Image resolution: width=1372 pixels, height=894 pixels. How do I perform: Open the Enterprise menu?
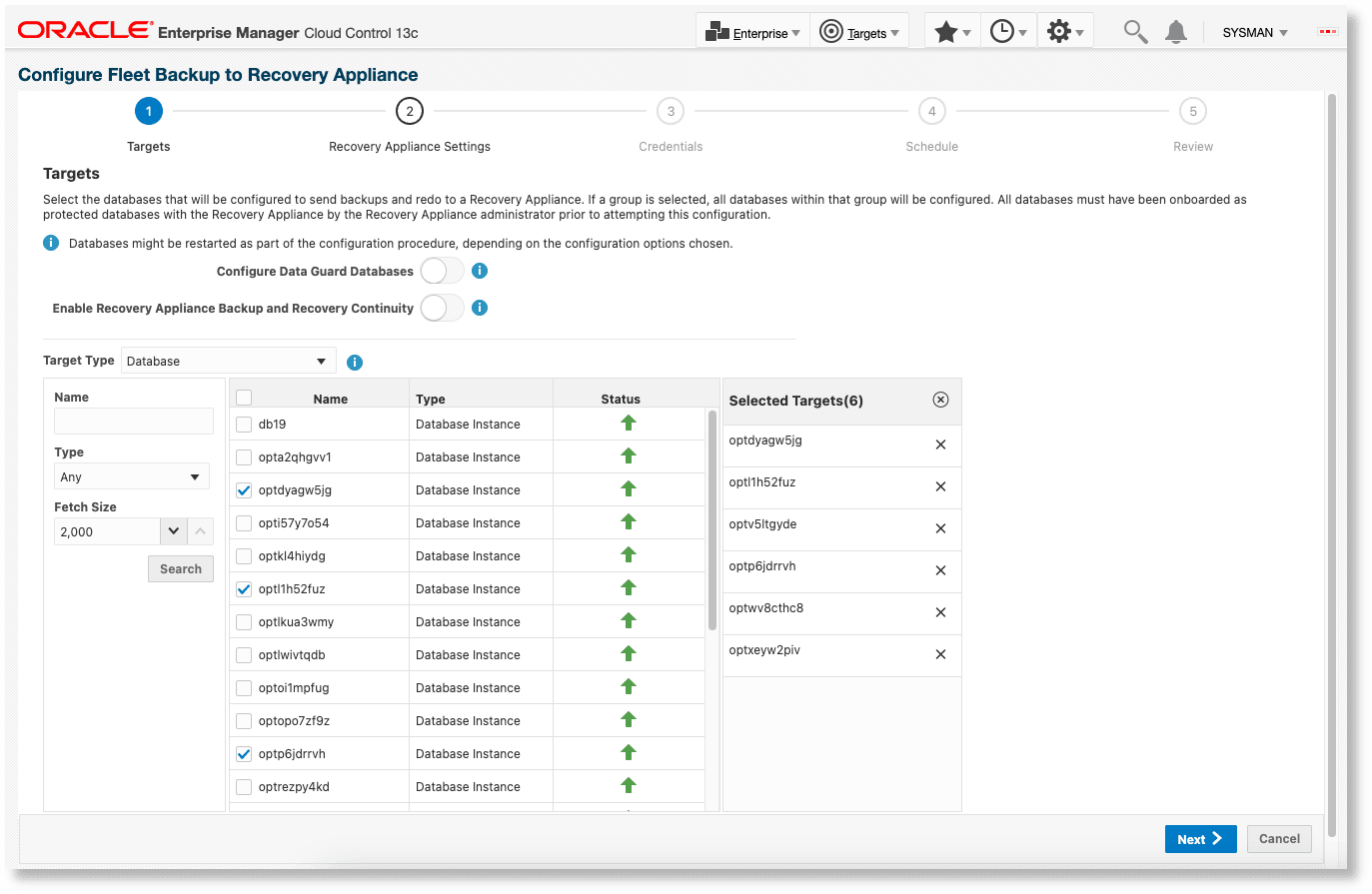point(752,31)
